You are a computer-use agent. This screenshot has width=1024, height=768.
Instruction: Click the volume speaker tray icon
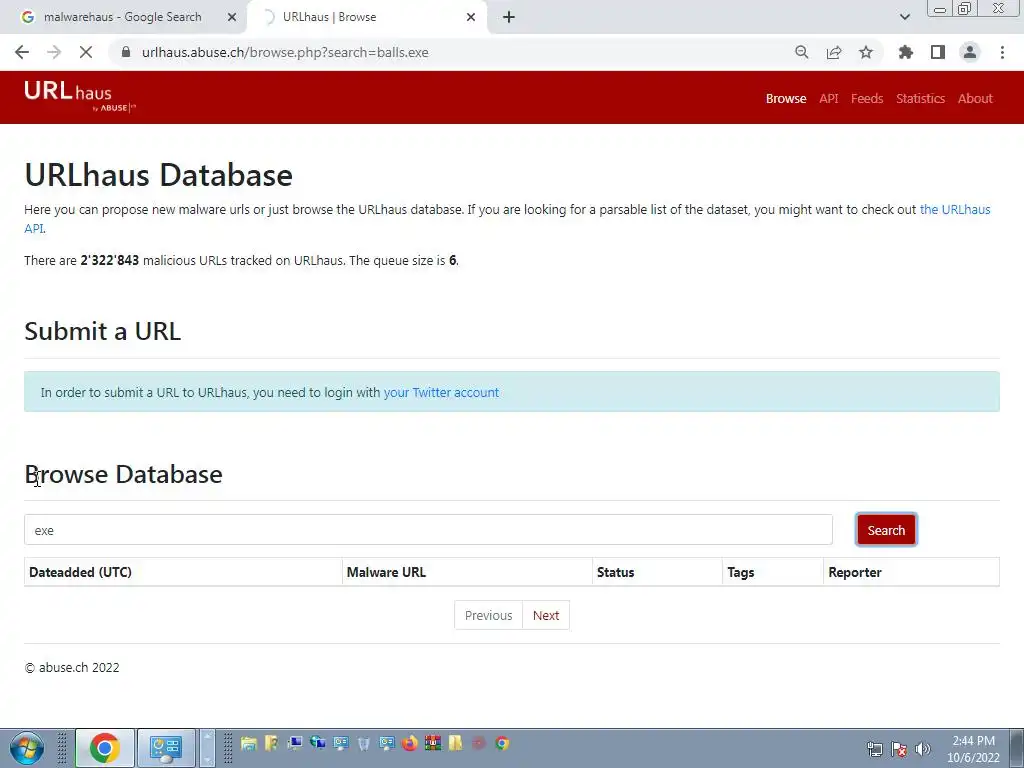point(923,749)
